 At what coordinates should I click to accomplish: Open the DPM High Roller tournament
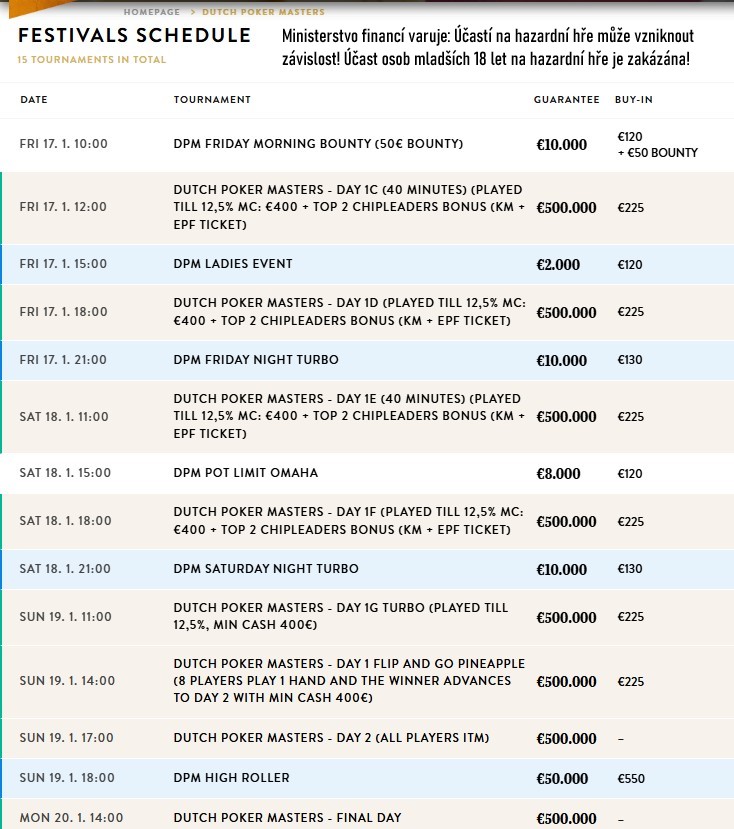pos(232,778)
